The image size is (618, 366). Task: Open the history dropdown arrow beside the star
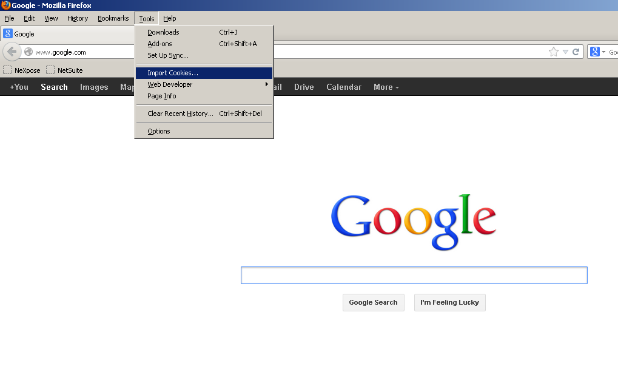[565, 52]
